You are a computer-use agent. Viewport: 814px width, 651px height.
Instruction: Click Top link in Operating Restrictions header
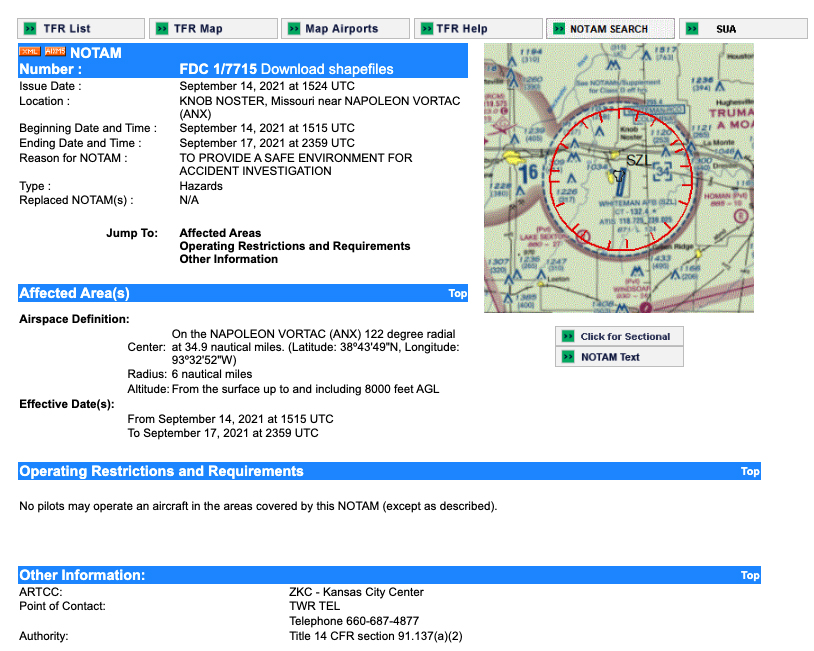pos(749,472)
